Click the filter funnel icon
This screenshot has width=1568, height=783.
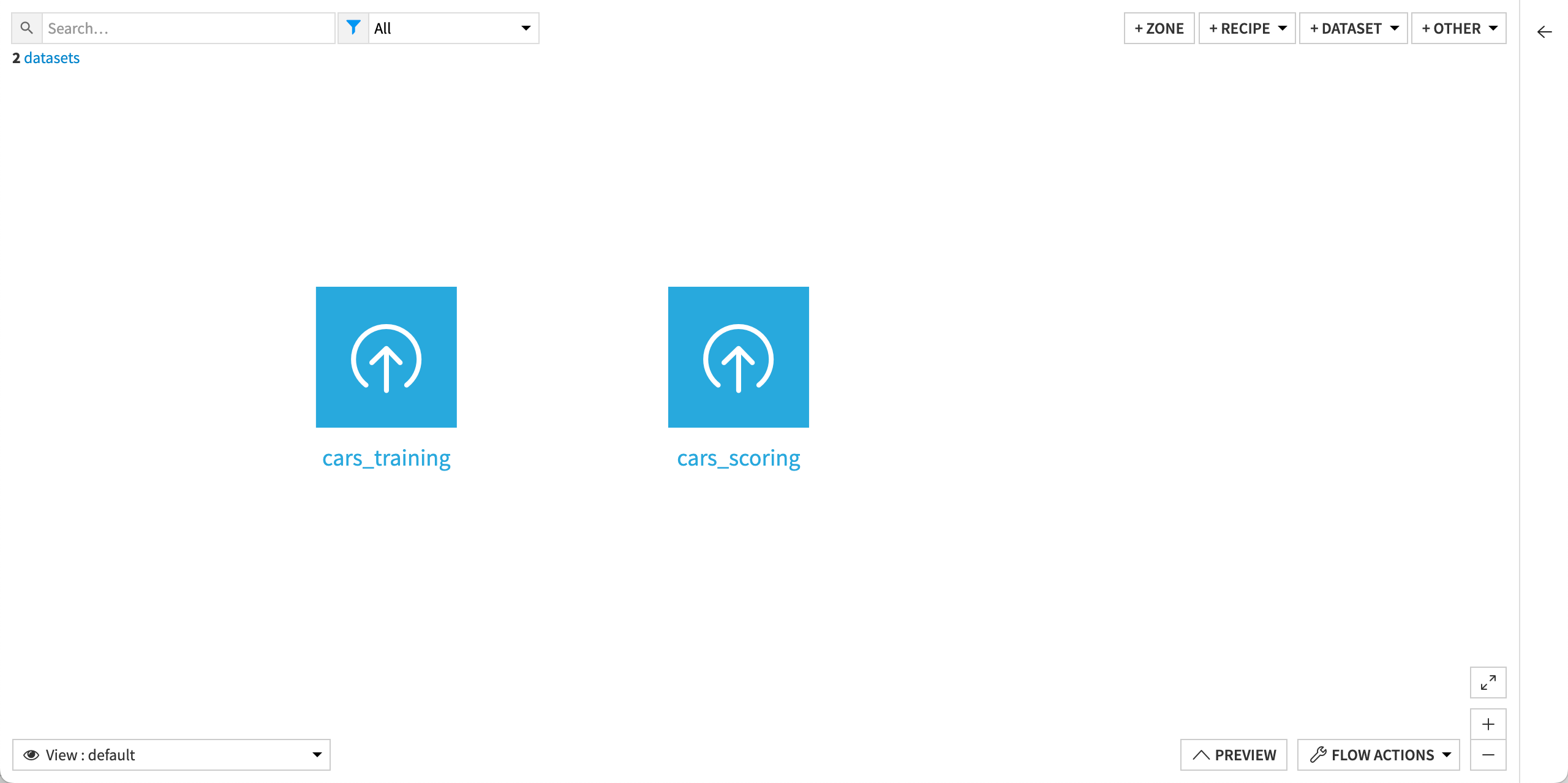tap(354, 28)
